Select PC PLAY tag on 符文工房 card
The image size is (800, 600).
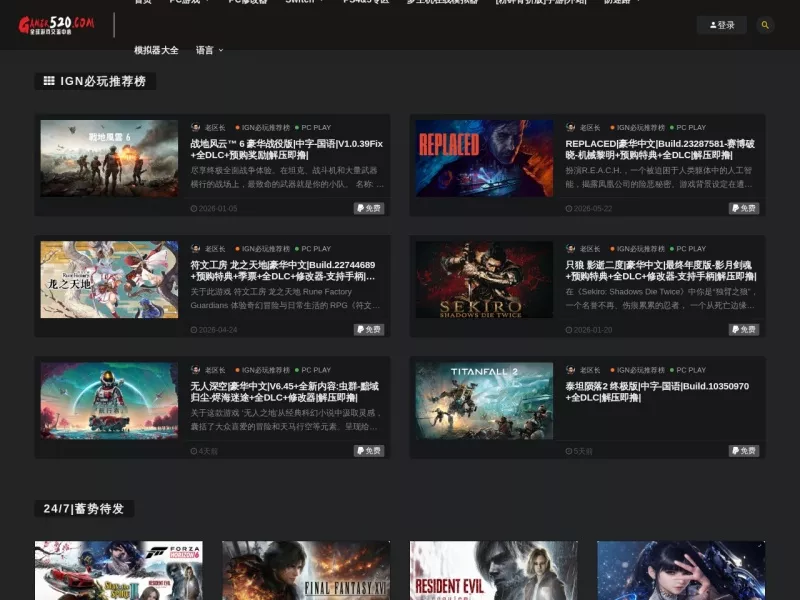pyautogui.click(x=313, y=249)
